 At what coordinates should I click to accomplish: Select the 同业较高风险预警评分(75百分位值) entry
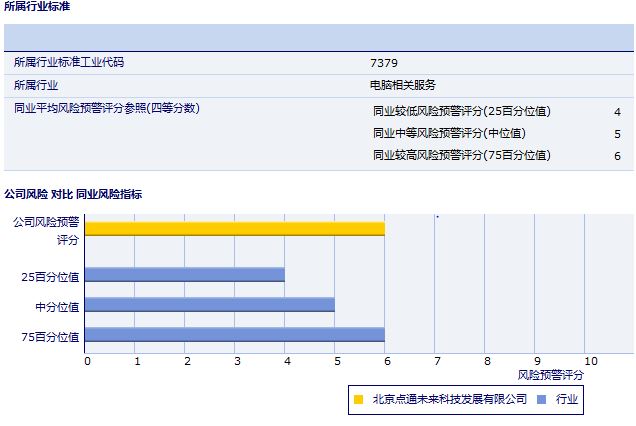click(461, 155)
